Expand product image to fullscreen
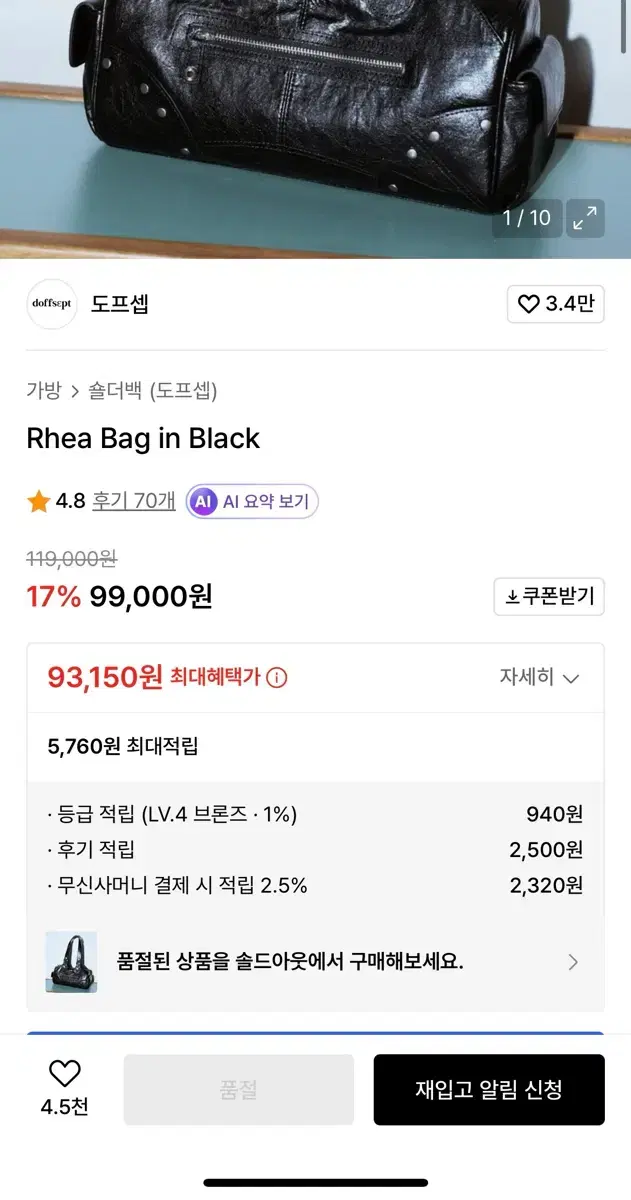 coord(585,217)
